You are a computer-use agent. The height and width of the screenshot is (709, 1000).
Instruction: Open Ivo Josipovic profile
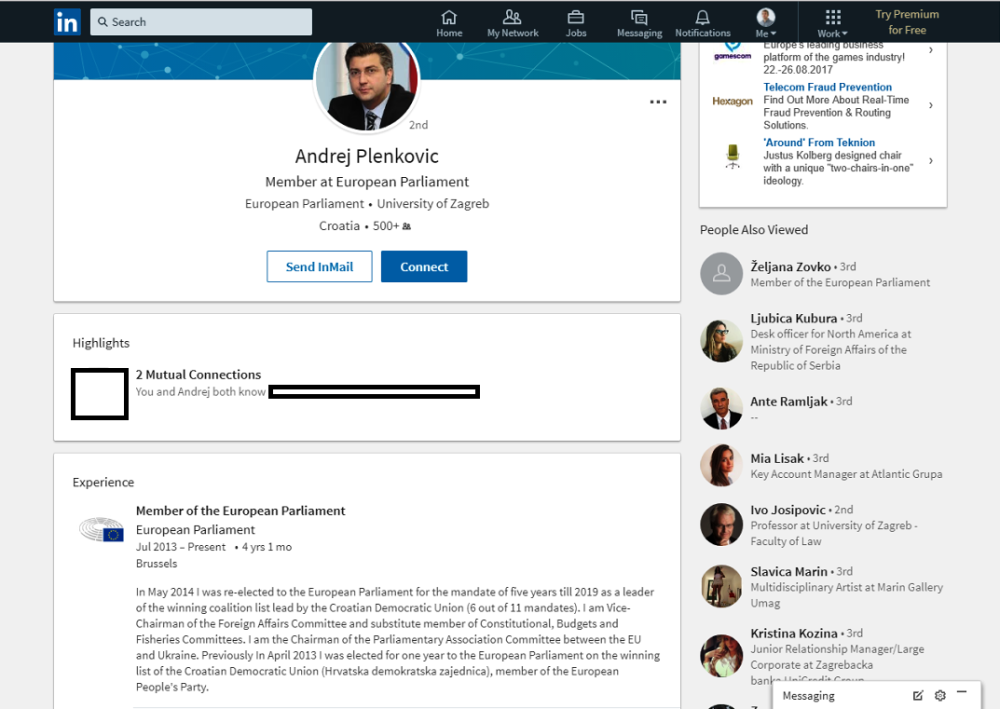click(x=788, y=510)
